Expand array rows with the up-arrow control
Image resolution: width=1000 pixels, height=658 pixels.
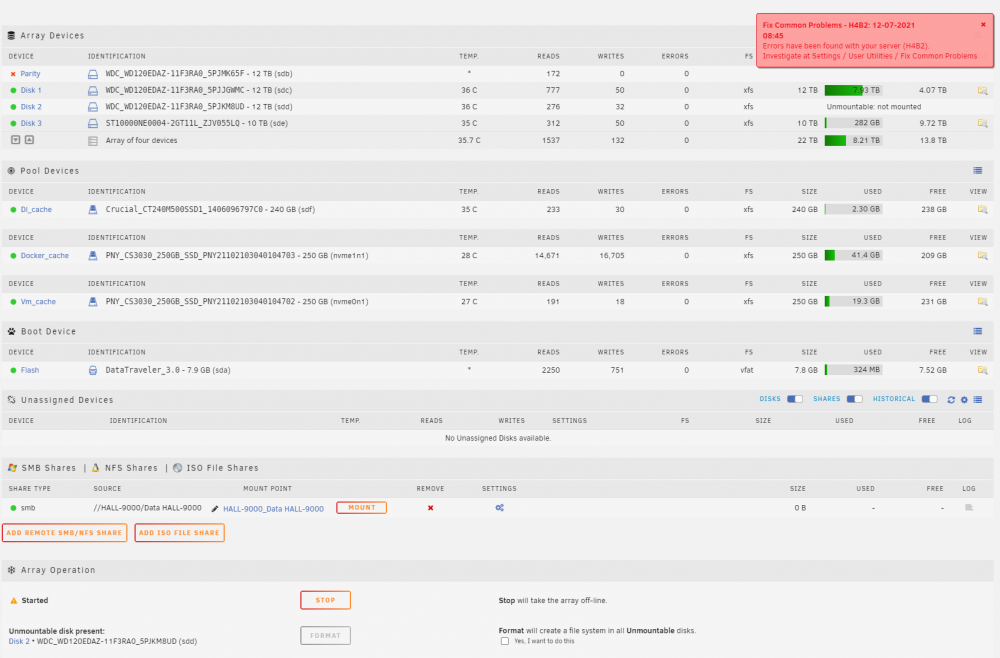tap(29, 140)
